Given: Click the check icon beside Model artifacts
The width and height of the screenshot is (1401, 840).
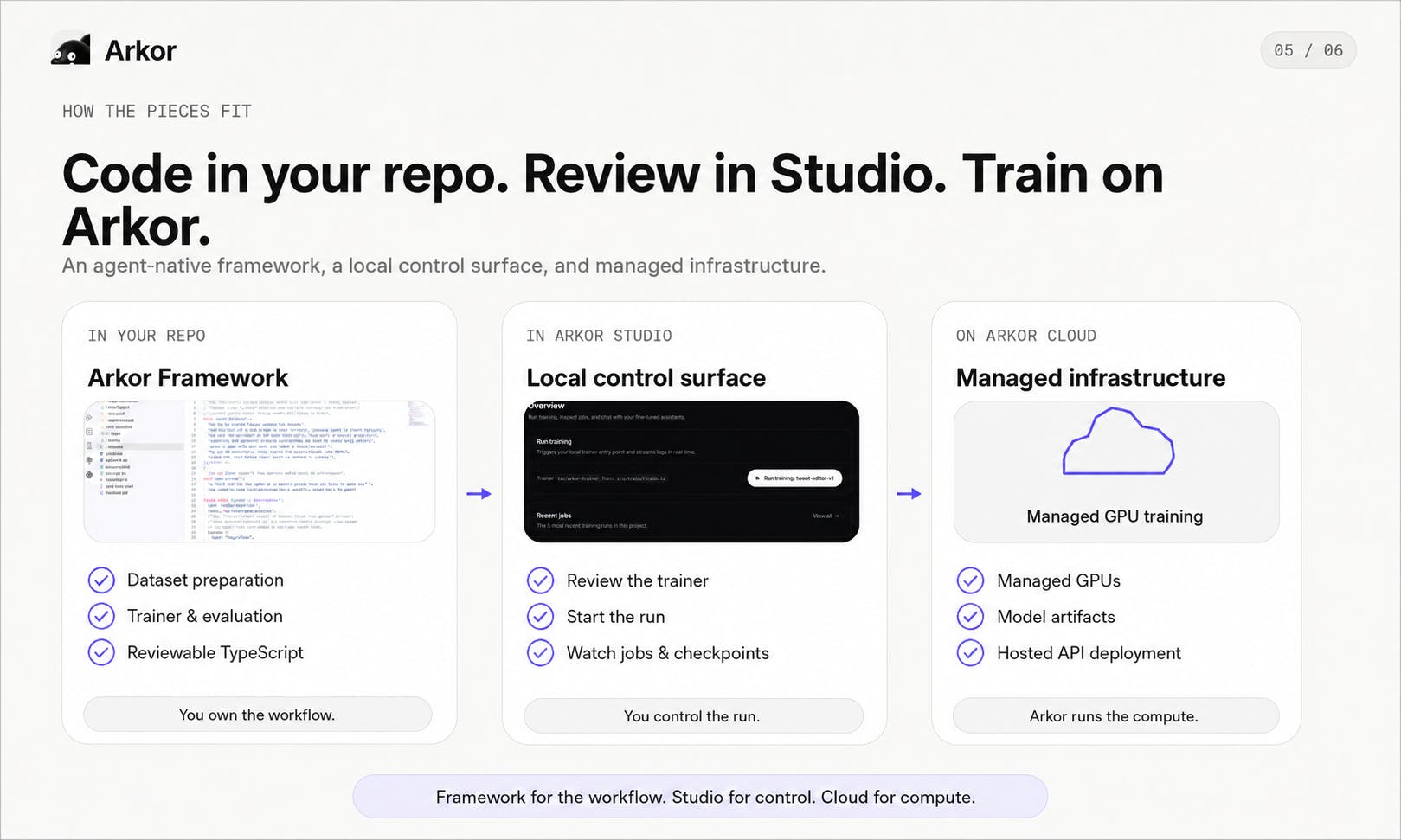Looking at the screenshot, I should click(x=971, y=617).
